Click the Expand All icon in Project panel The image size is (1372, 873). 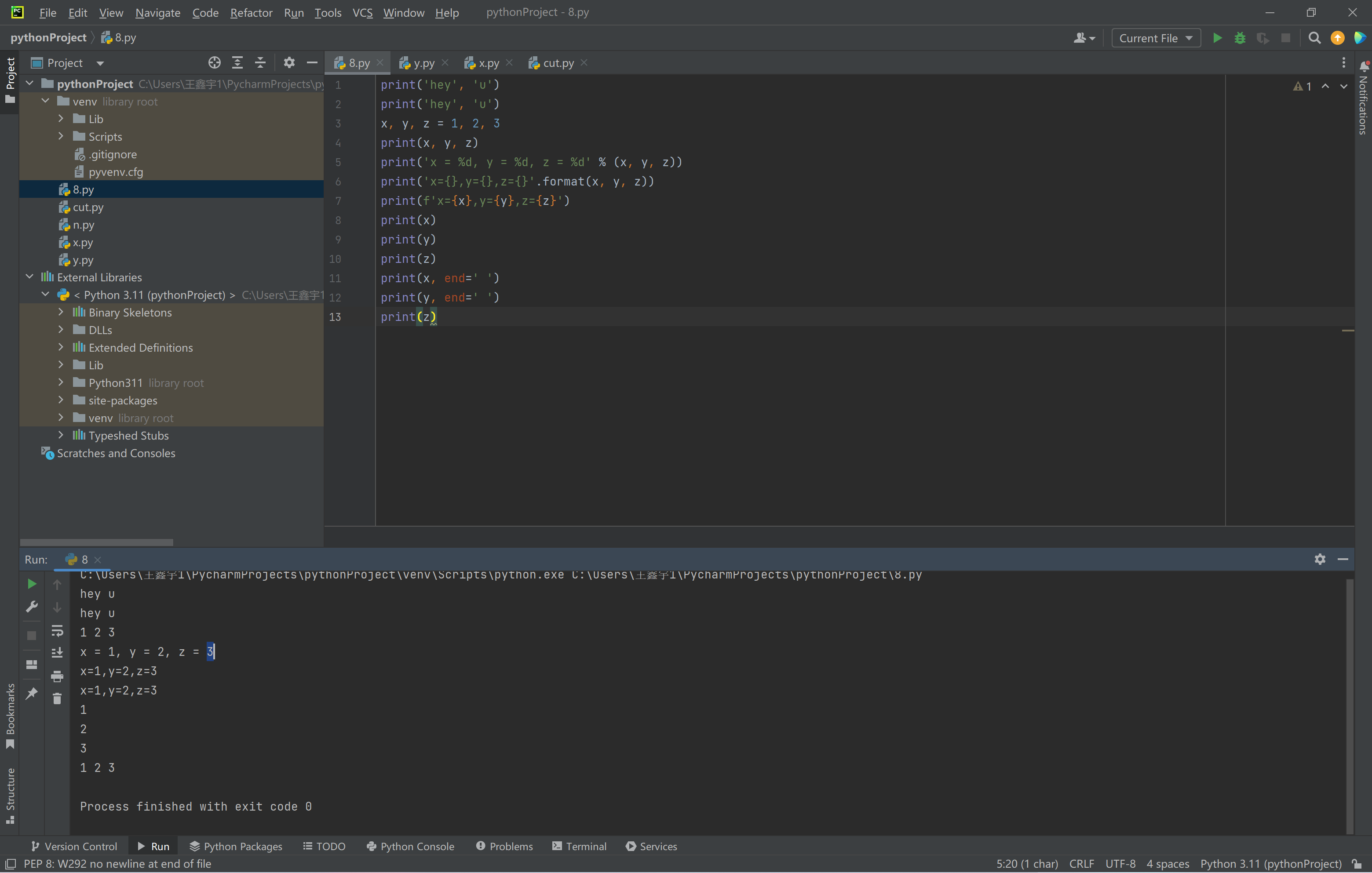237,63
